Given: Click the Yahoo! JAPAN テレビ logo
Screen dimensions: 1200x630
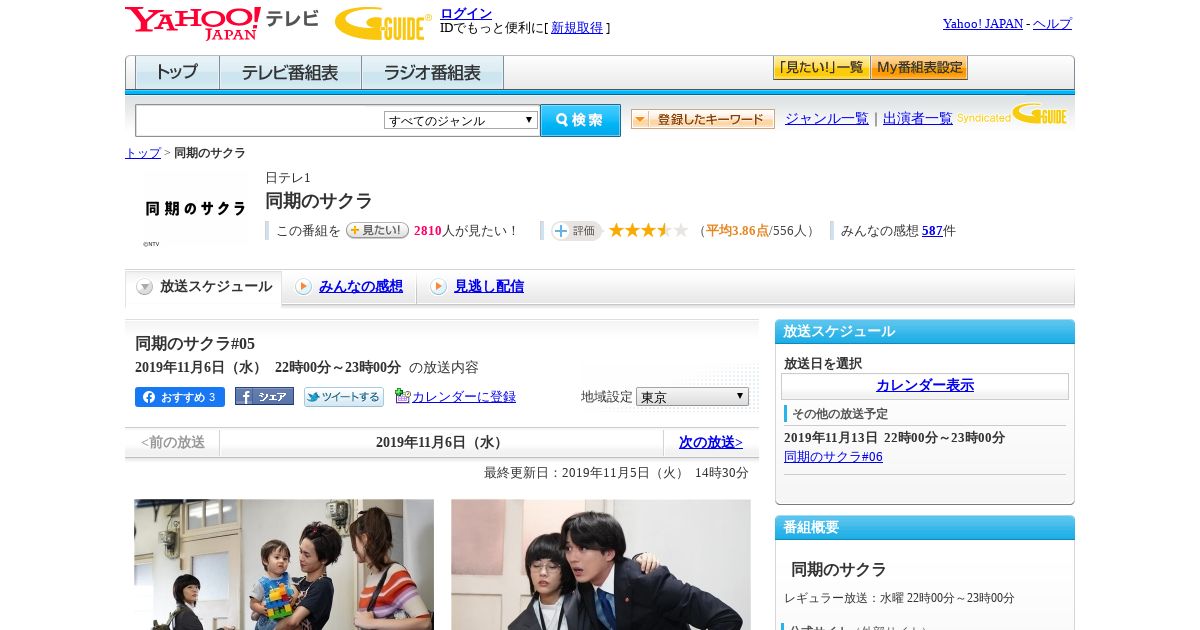Looking at the screenshot, I should (221, 23).
